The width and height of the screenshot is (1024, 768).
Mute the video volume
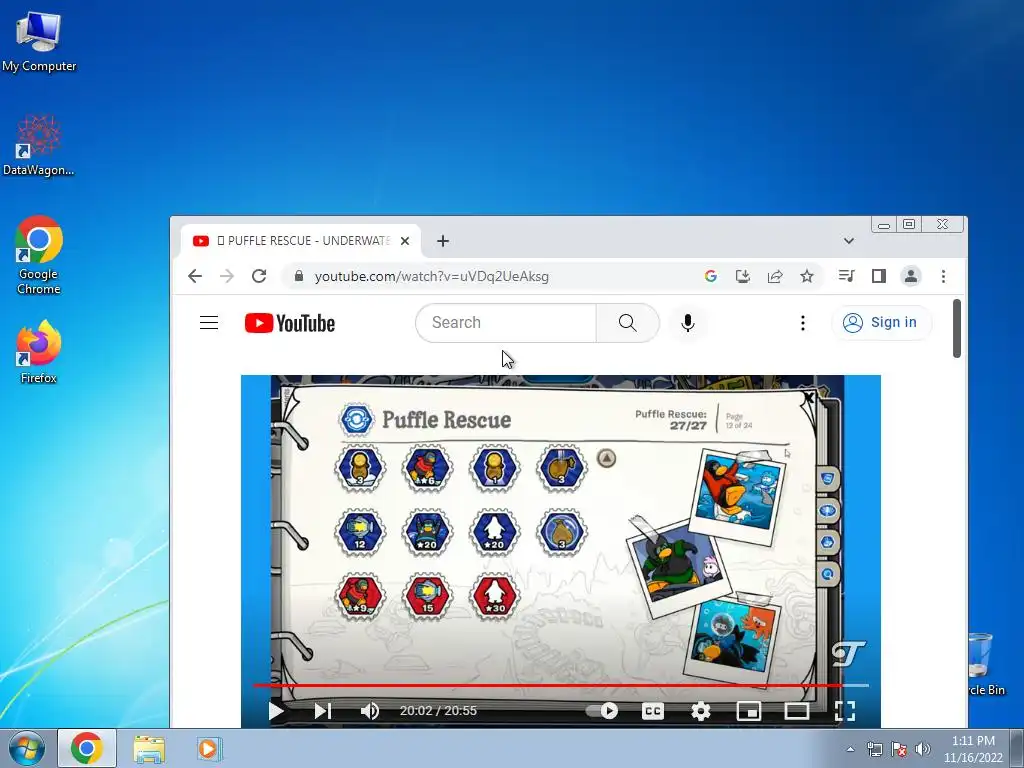(370, 711)
